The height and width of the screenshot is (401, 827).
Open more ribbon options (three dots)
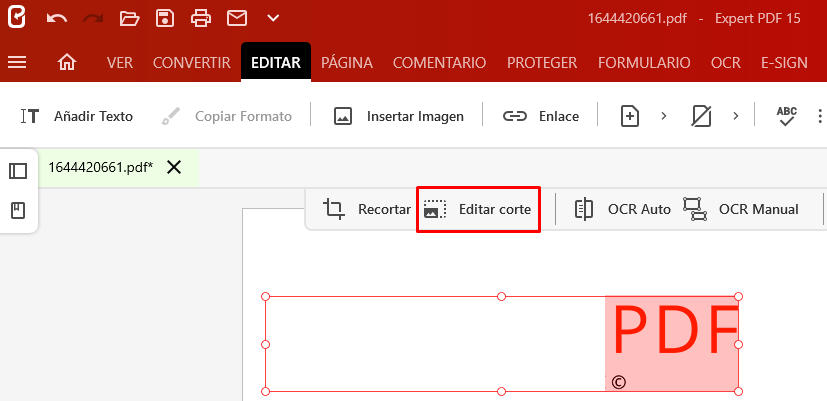pos(820,116)
